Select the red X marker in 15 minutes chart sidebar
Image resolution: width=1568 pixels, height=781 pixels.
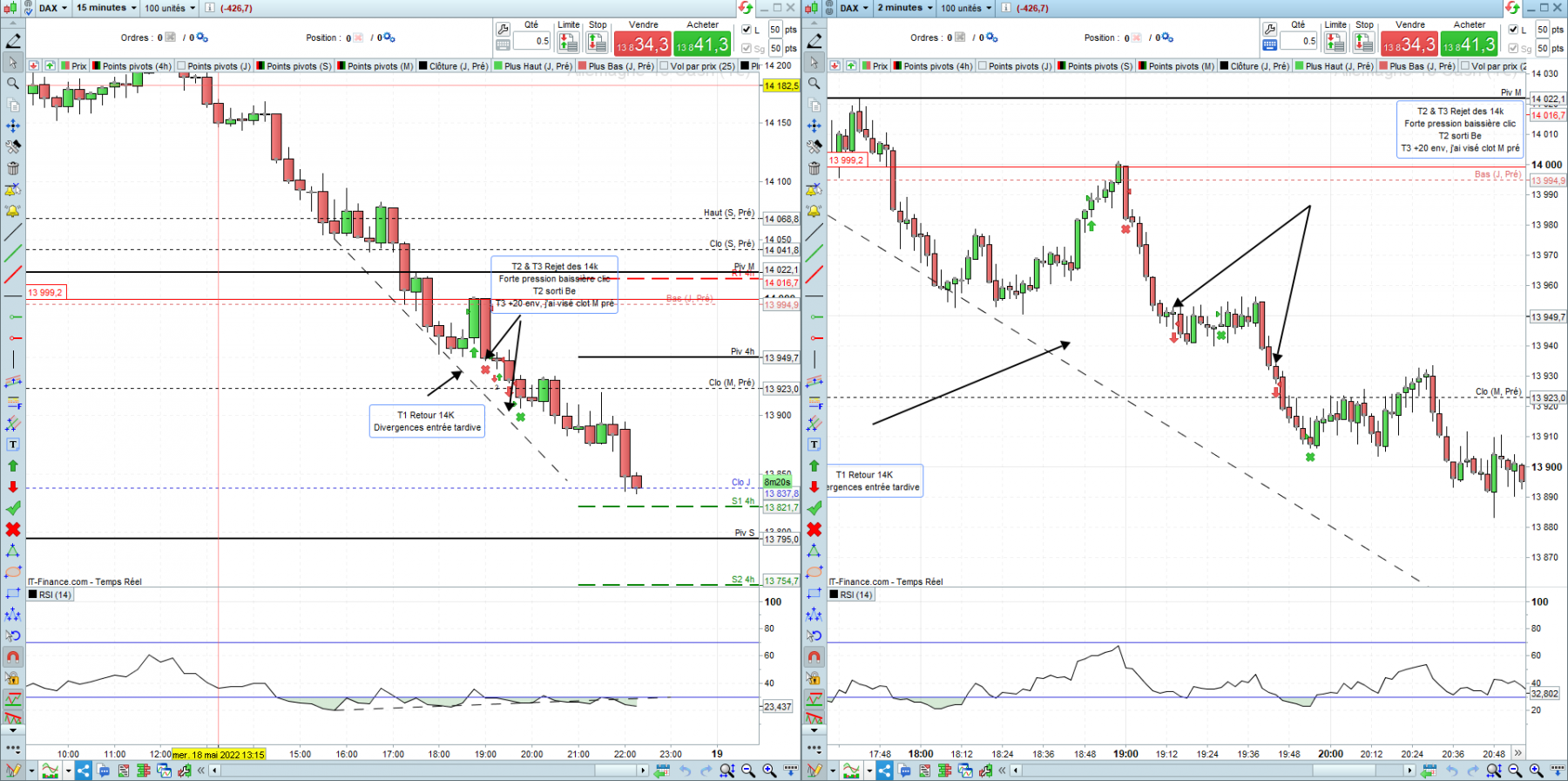pos(13,529)
